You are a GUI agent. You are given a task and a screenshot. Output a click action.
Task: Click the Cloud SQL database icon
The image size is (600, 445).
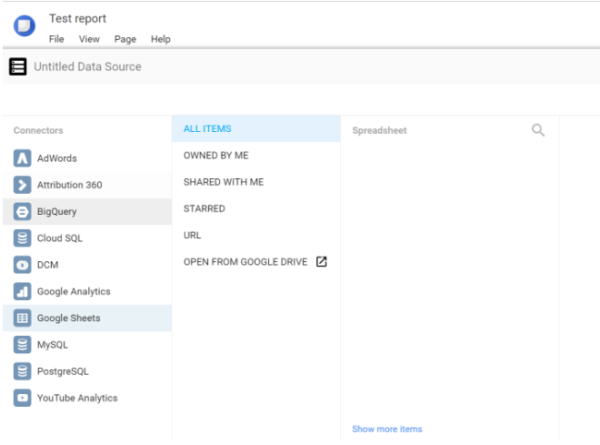coord(22,238)
